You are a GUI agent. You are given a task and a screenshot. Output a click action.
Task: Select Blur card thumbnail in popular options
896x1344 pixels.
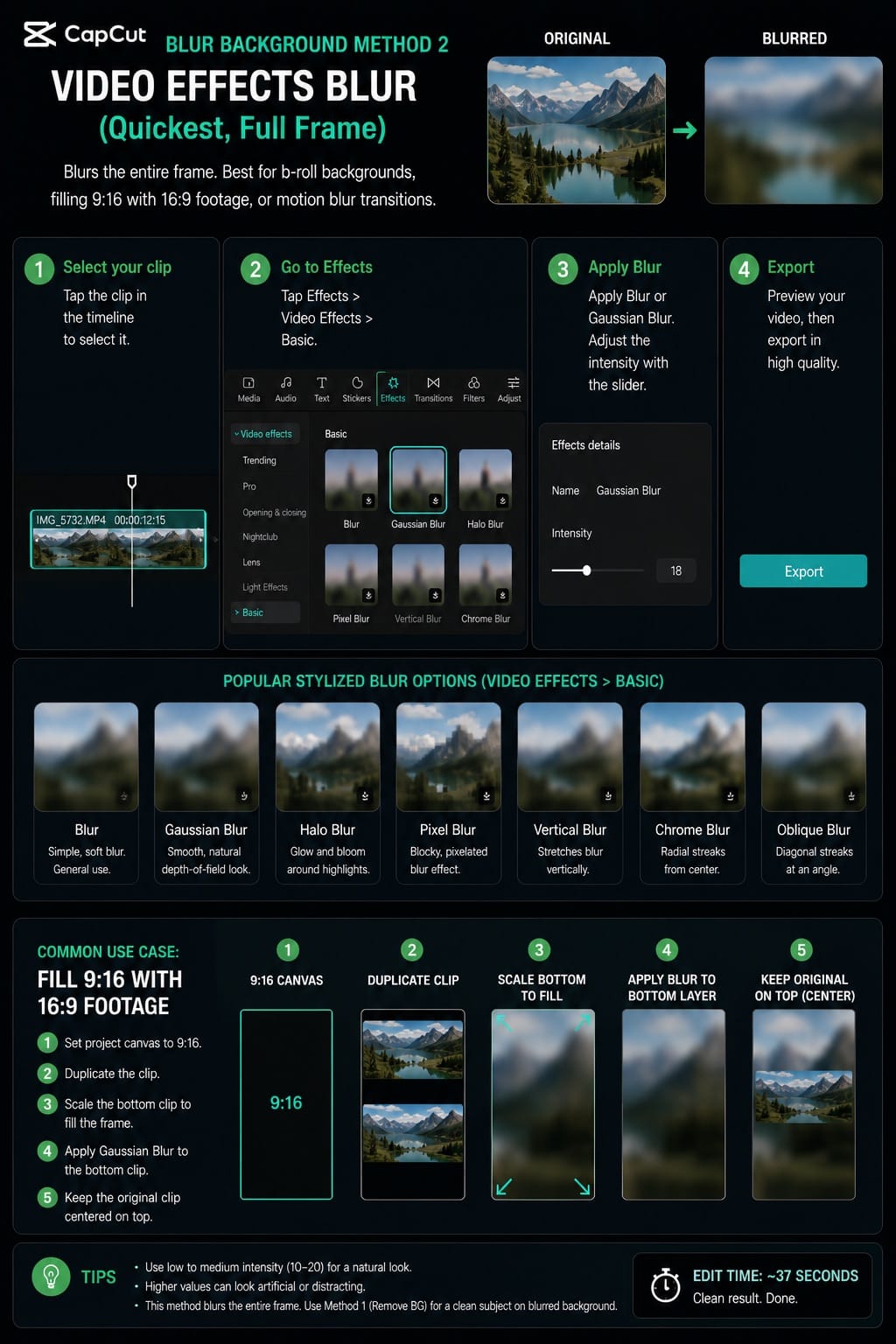click(86, 757)
